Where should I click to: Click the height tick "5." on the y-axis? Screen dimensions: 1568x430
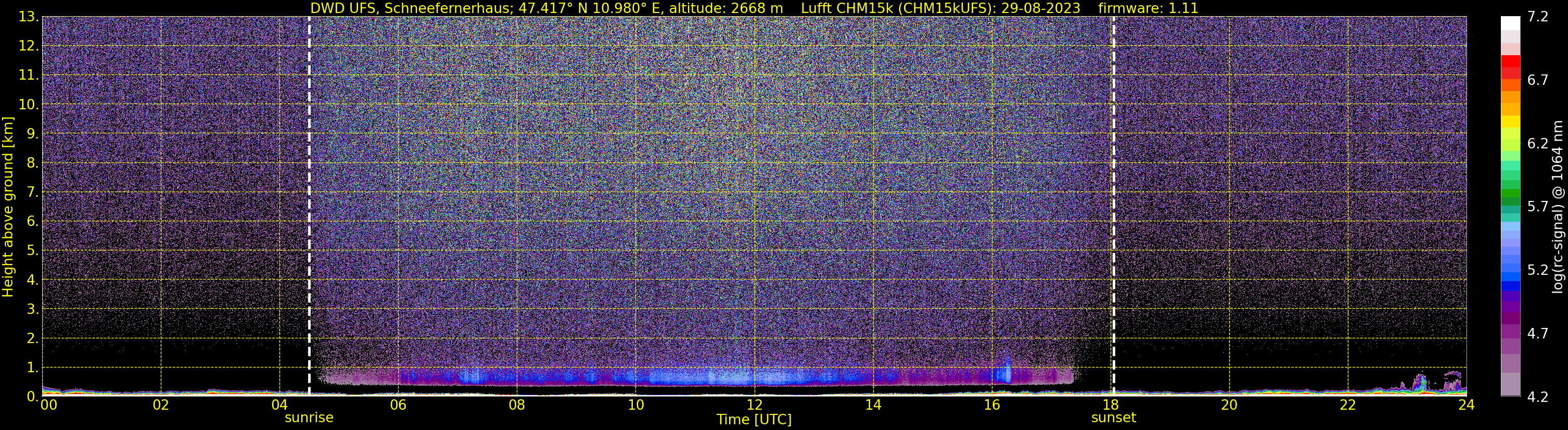coord(32,251)
